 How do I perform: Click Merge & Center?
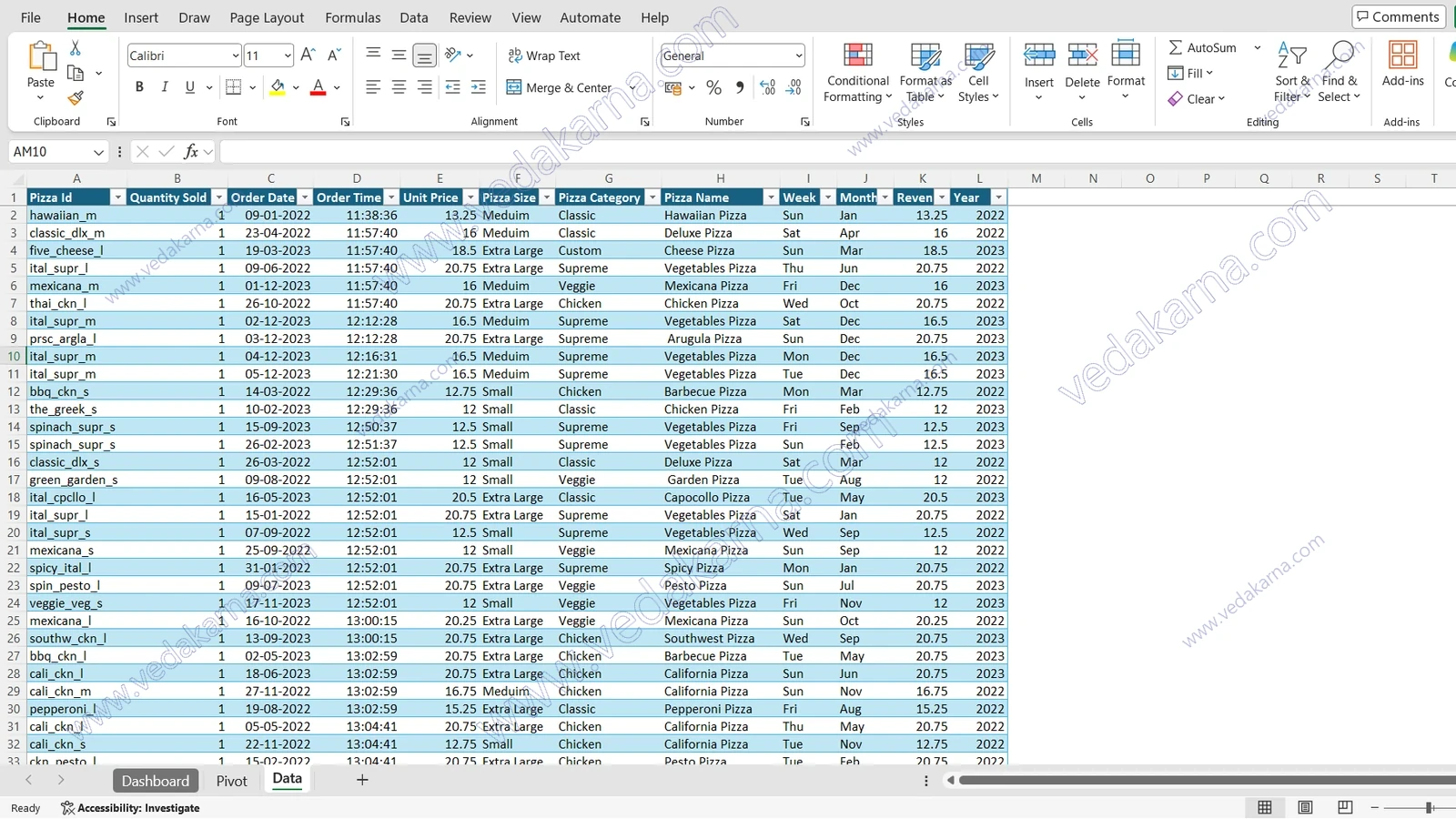pos(559,87)
